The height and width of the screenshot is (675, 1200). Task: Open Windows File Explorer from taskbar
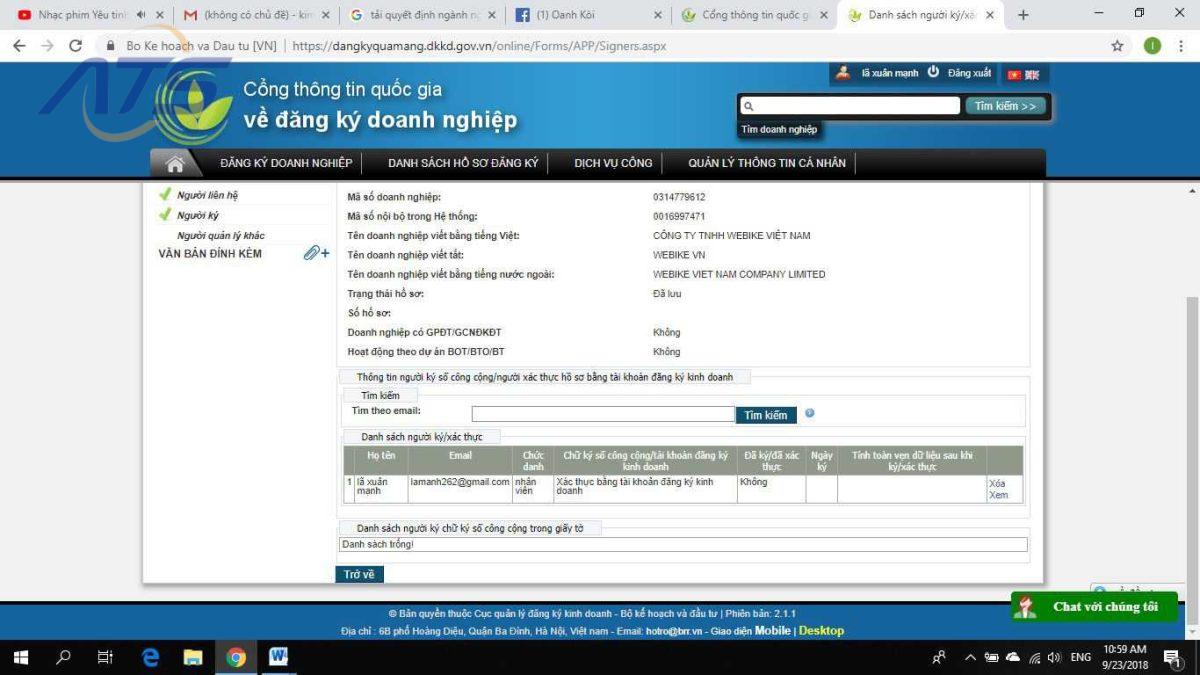click(193, 657)
